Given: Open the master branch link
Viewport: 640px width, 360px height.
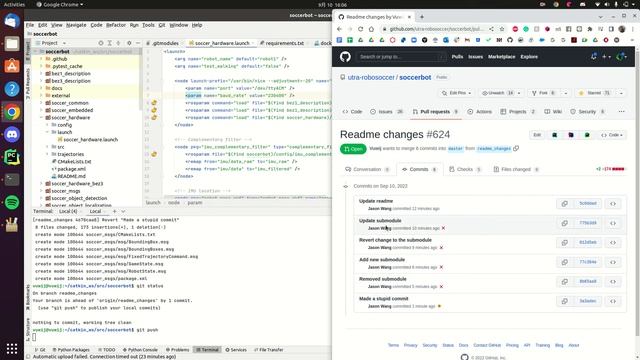Looking at the screenshot, I should 456,149.
